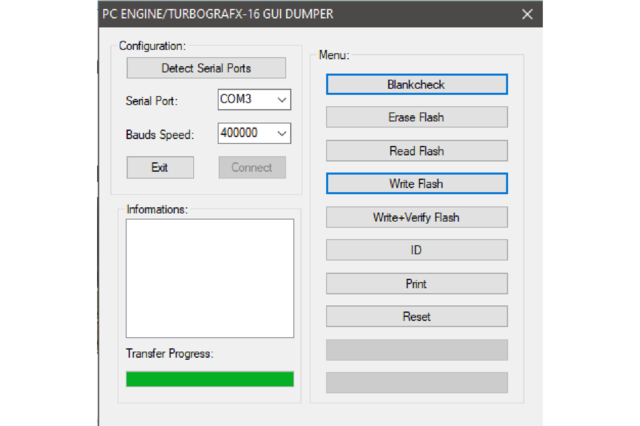Close the GUI Dumper window

pyautogui.click(x=527, y=14)
